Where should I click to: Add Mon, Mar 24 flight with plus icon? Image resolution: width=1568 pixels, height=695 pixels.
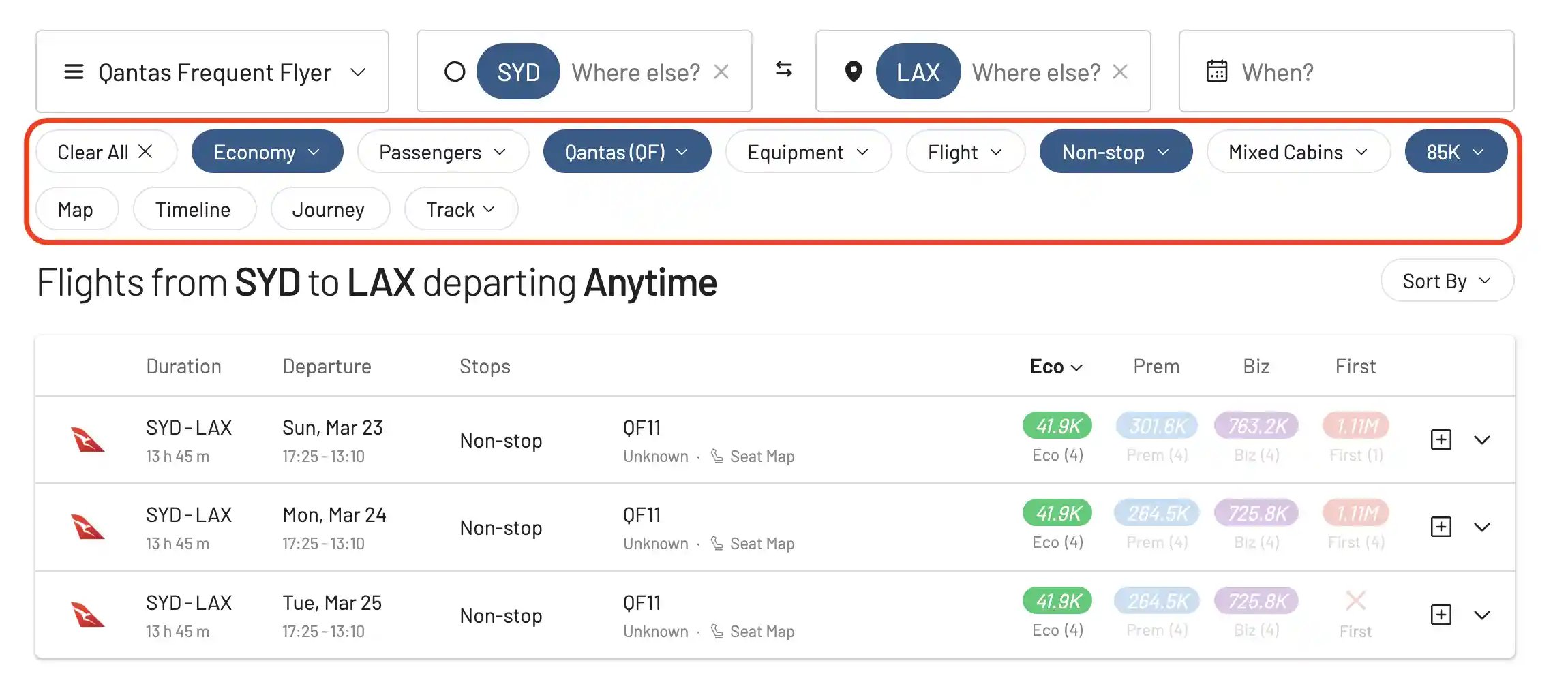[x=1441, y=527]
